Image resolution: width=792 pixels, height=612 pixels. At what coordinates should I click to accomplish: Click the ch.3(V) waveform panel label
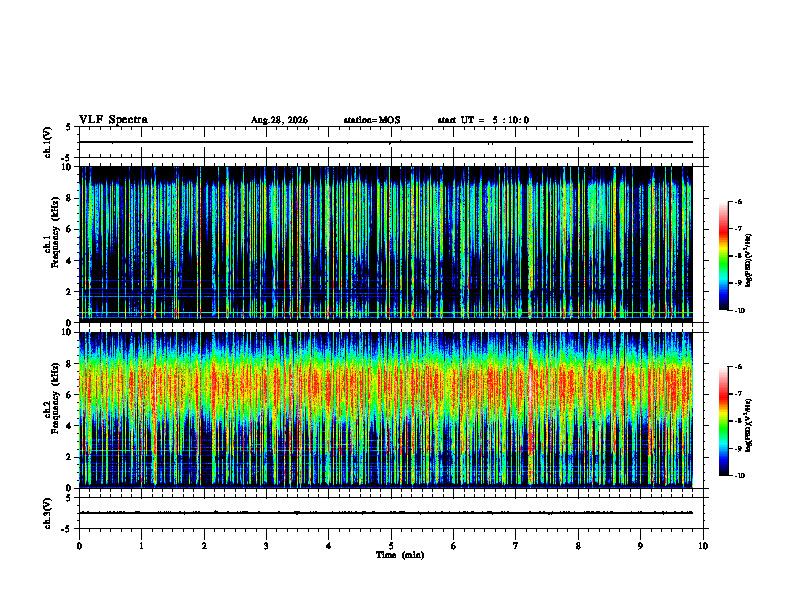click(48, 513)
